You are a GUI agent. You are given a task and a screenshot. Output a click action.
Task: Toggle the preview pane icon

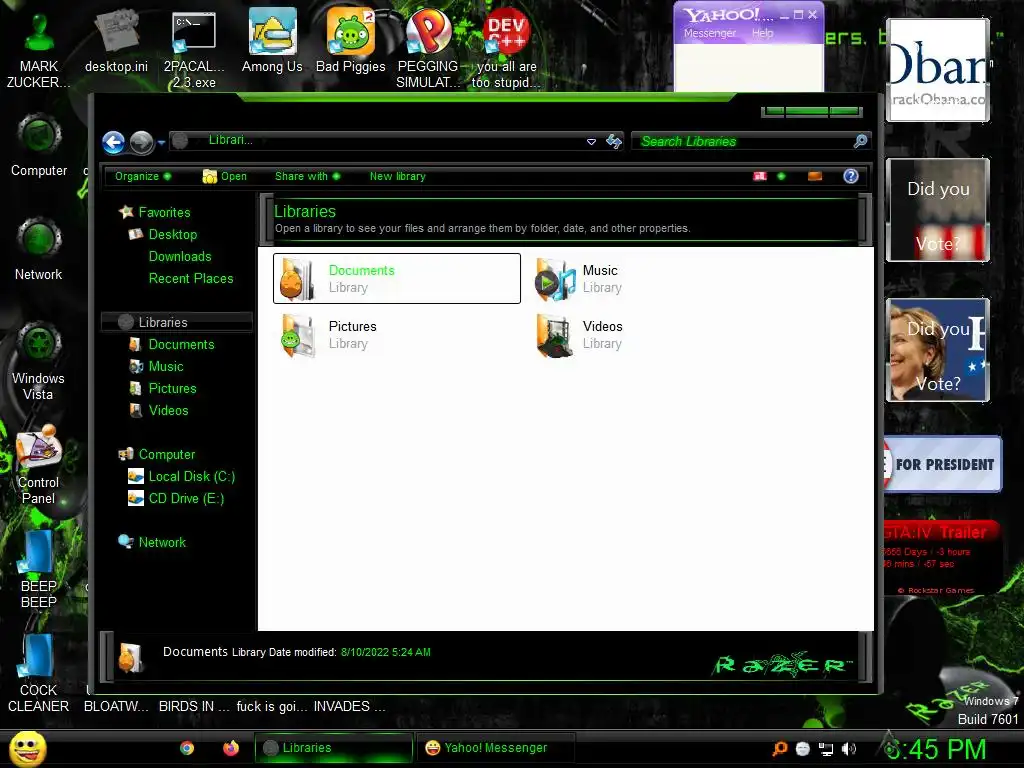pos(815,176)
